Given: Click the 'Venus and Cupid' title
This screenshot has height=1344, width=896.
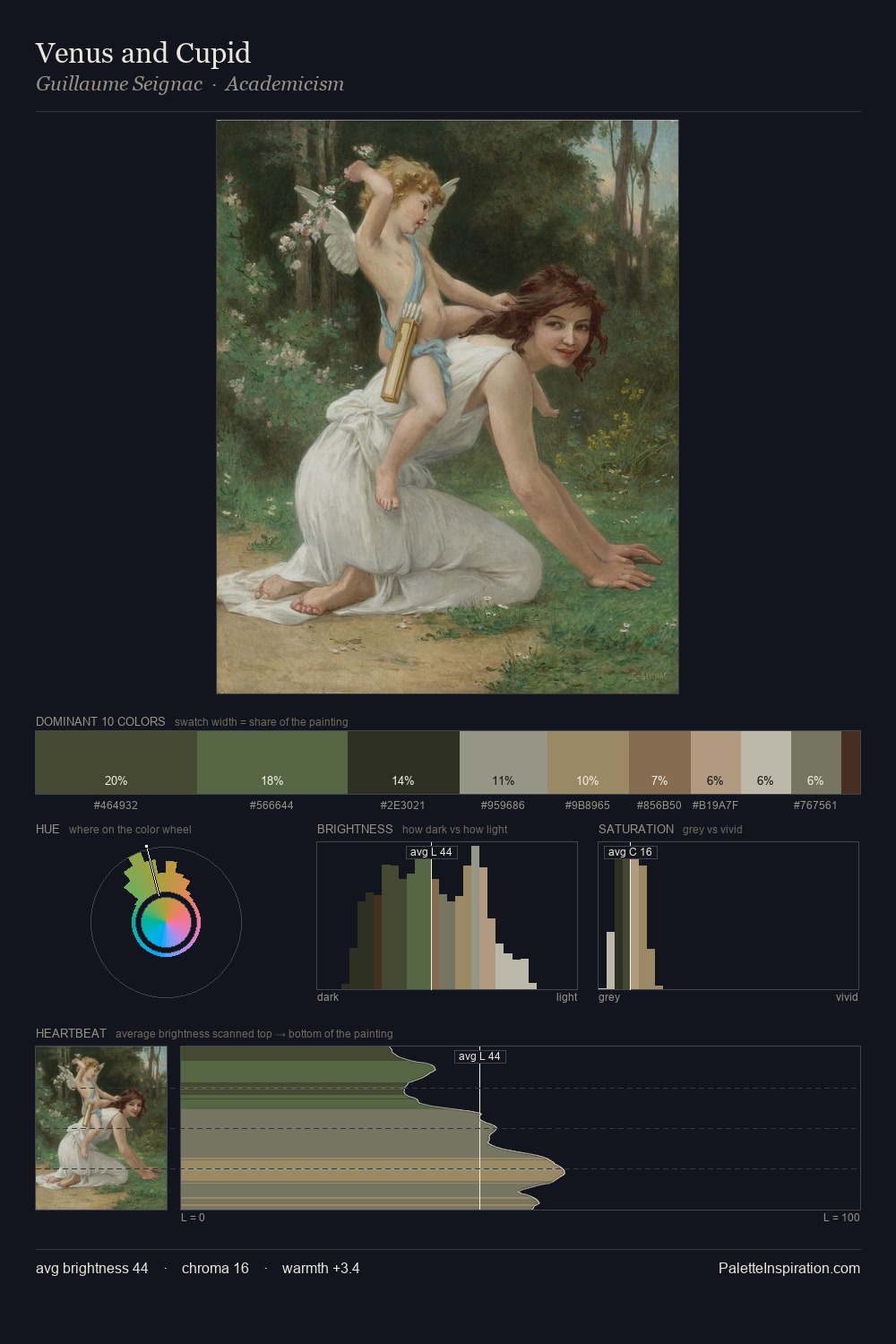Looking at the screenshot, I should pos(143,53).
